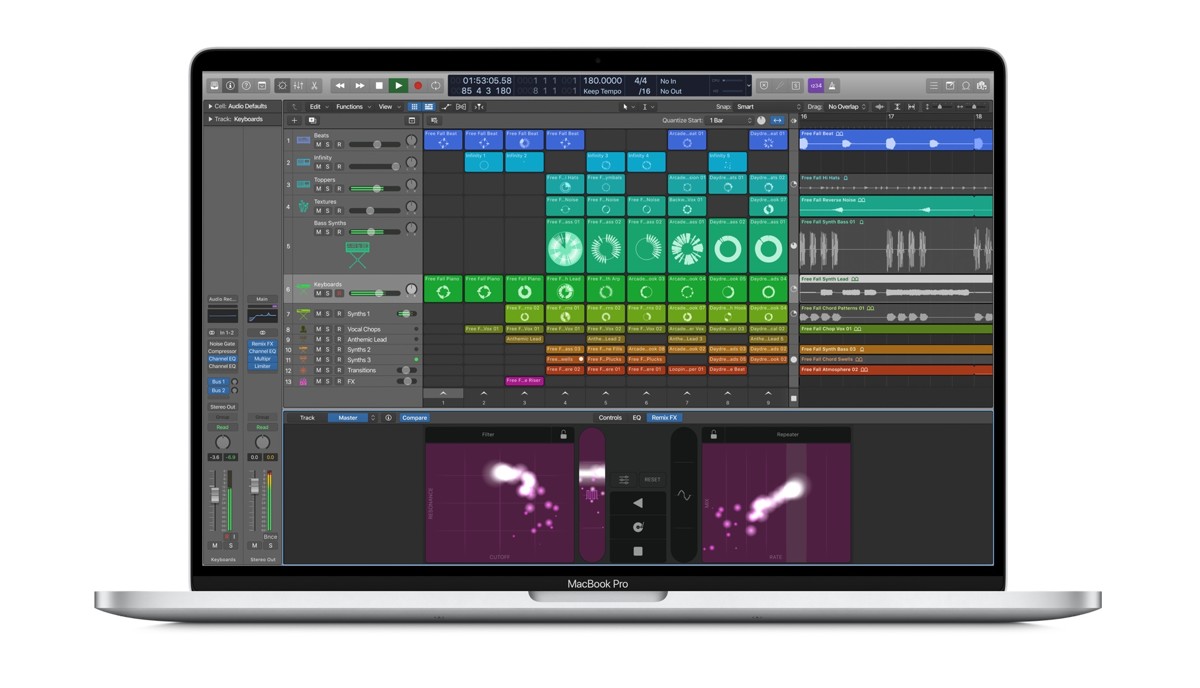Solo the Infinity track
The height and width of the screenshot is (688, 1200).
tap(327, 167)
